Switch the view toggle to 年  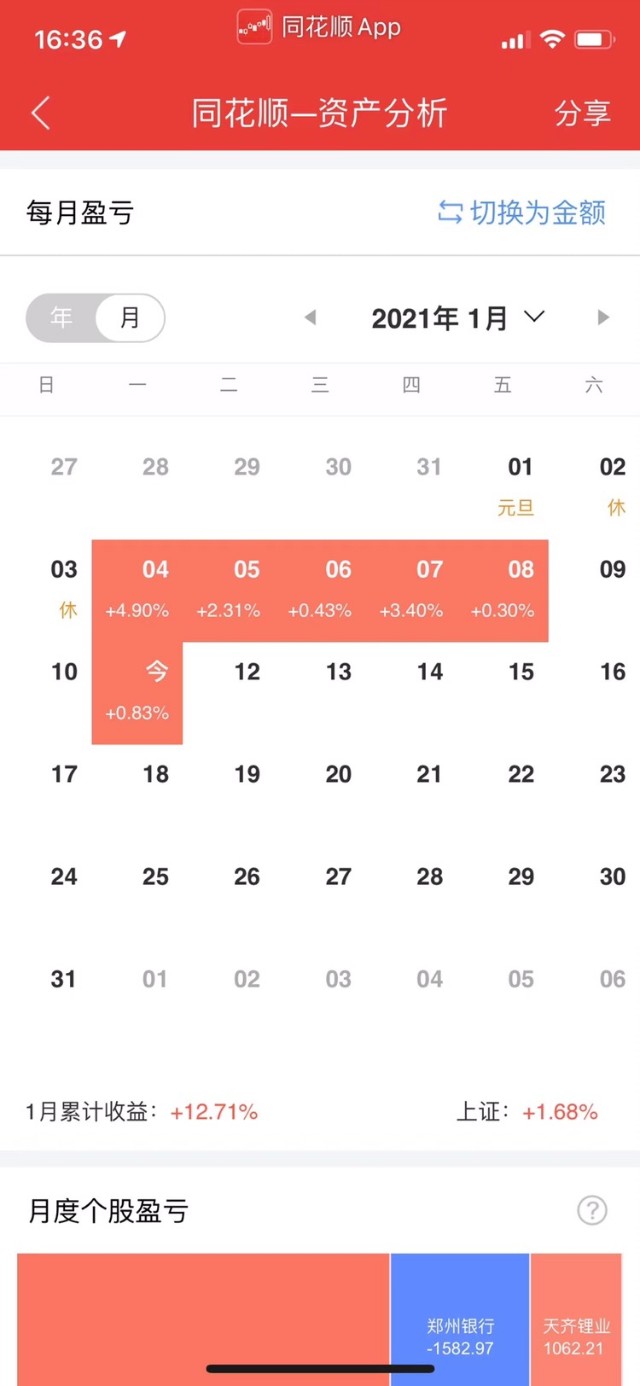62,318
